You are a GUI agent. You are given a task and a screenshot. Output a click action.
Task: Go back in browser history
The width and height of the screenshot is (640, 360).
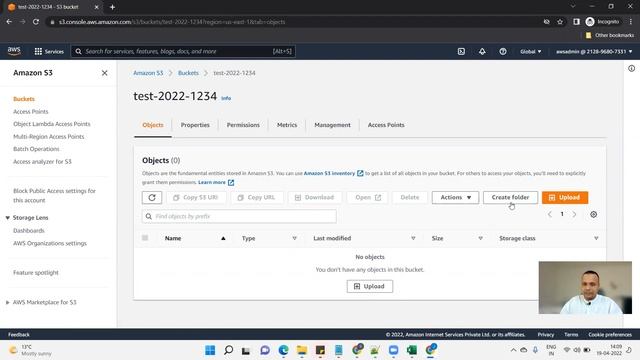tap(9, 22)
